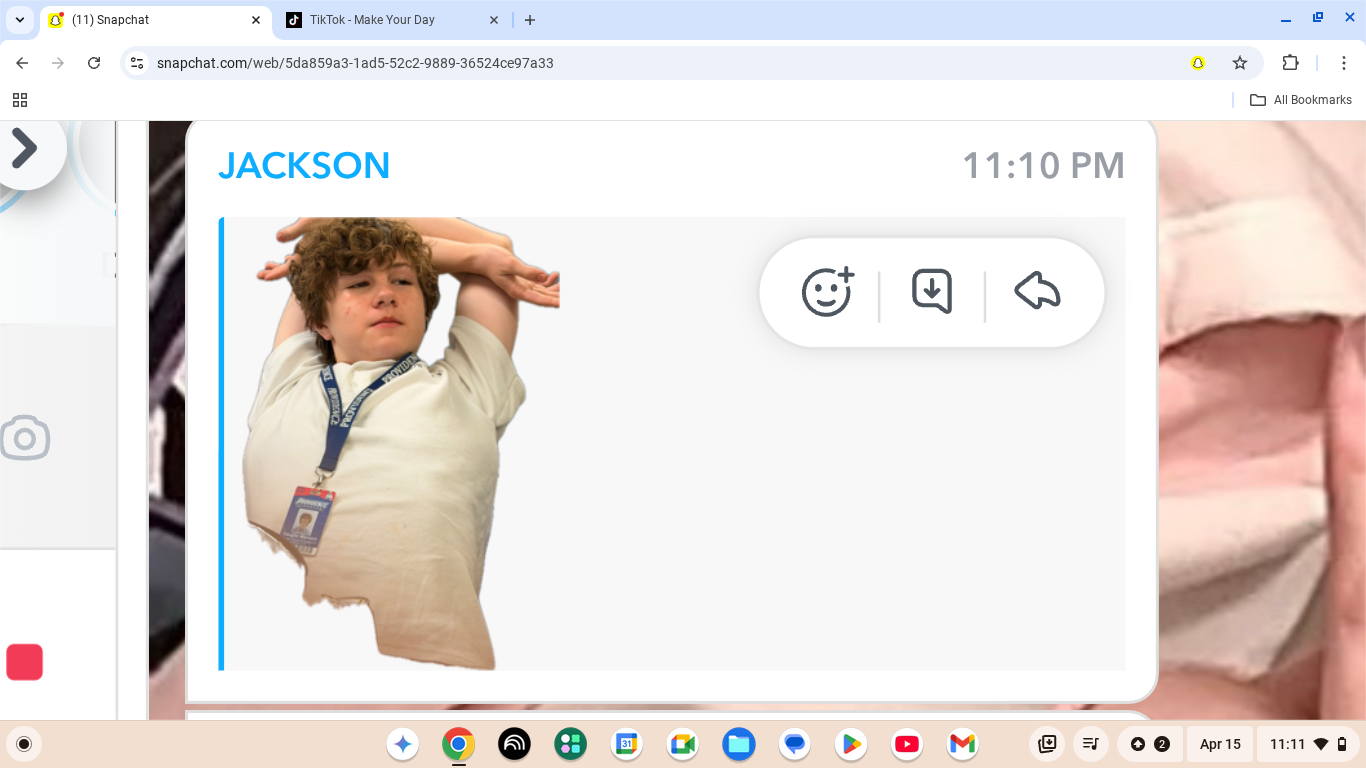Click the red square button in sidebar
1366x768 pixels.
pos(25,662)
